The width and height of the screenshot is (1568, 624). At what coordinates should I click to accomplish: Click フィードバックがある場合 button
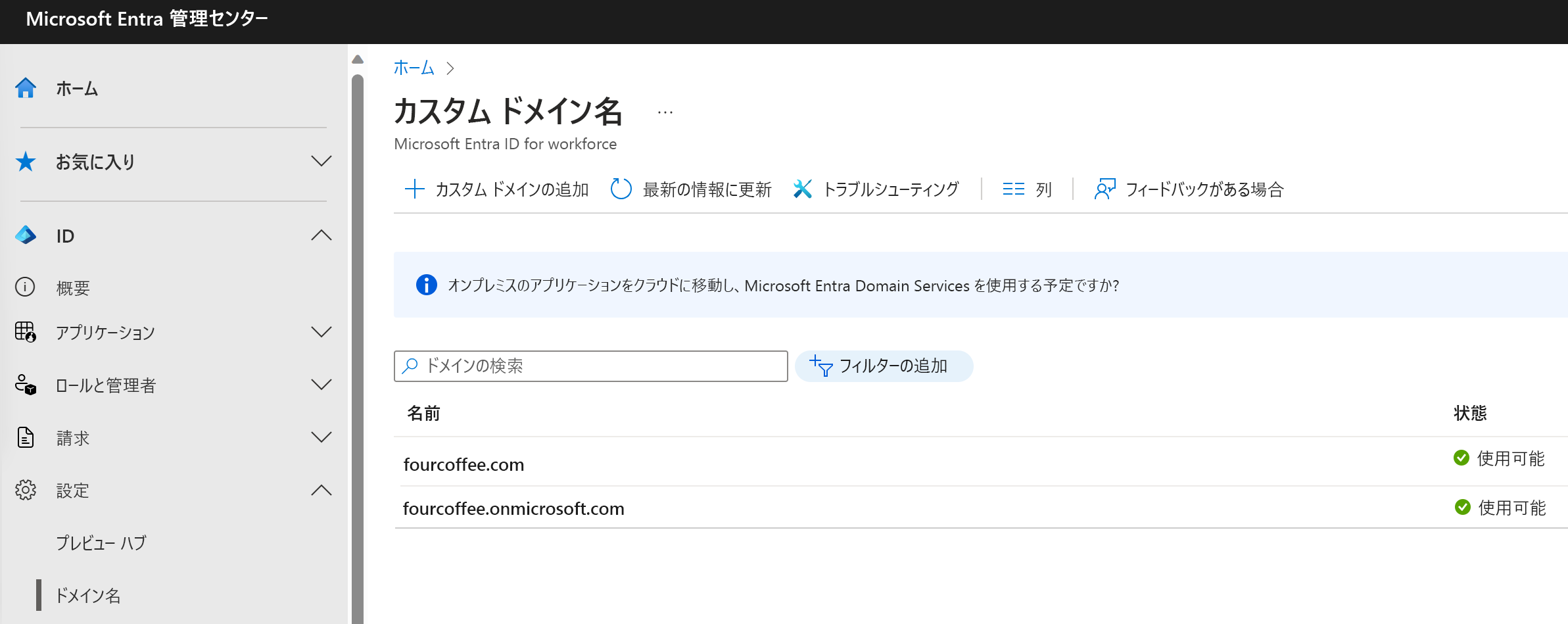pos(1189,189)
